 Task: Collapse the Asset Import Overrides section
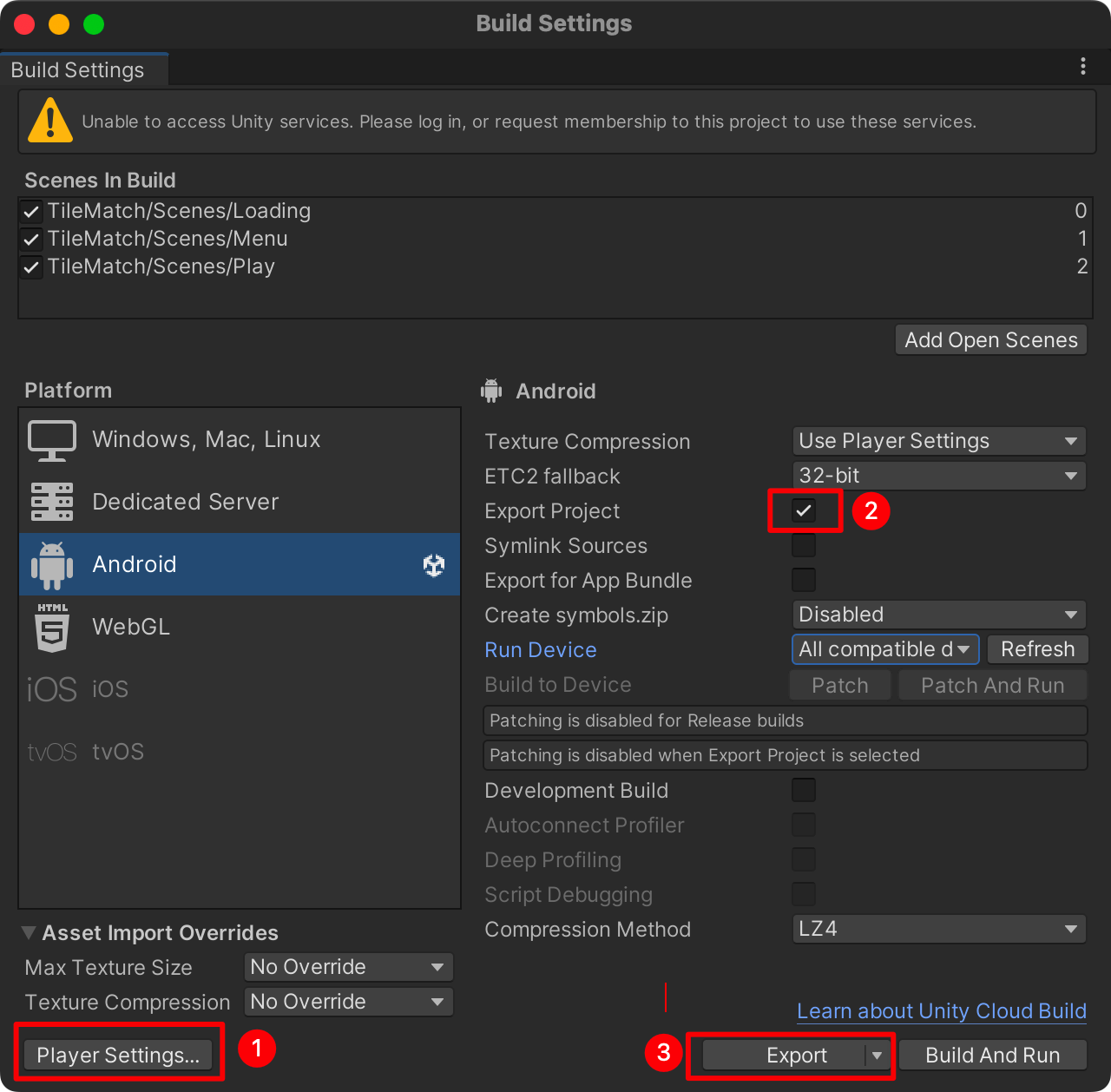tap(29, 933)
